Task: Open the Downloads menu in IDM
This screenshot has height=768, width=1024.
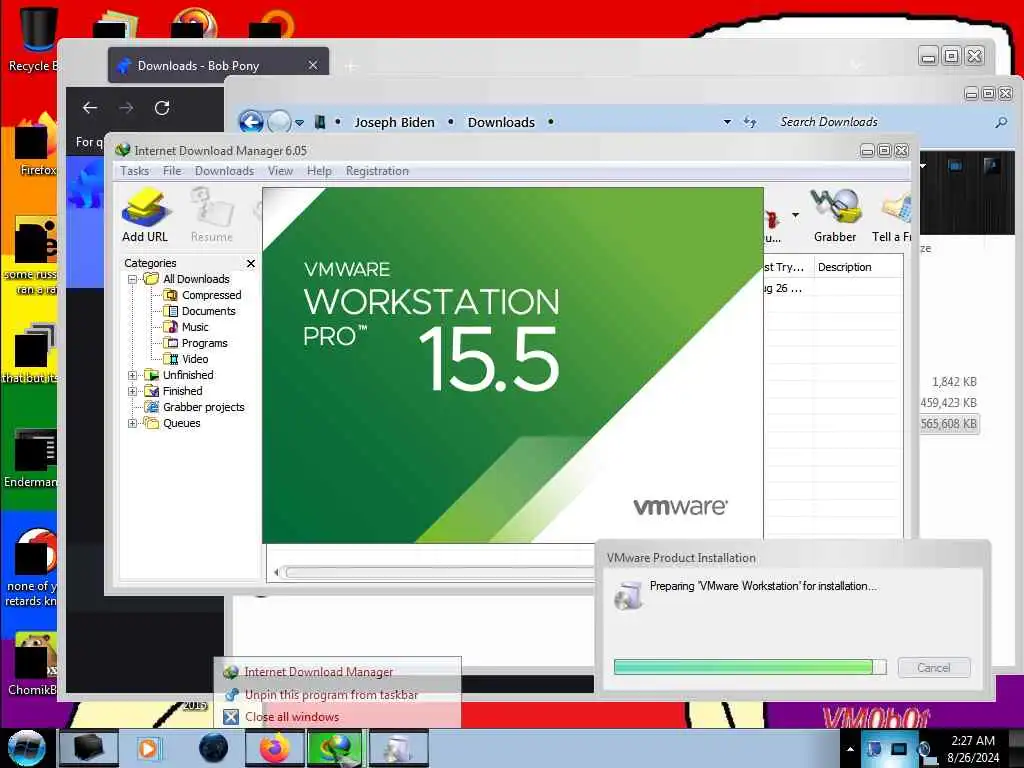Action: [224, 171]
